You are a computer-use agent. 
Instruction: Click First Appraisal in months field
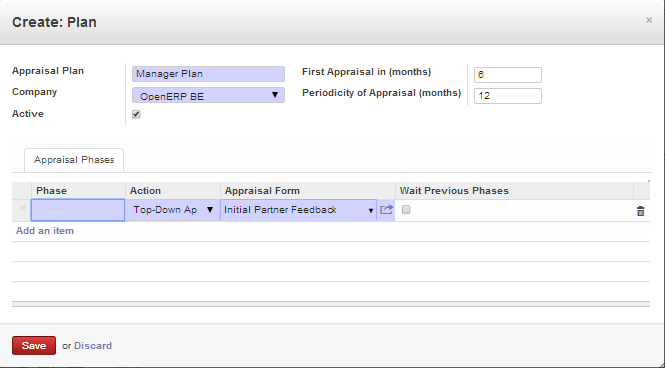click(x=508, y=75)
